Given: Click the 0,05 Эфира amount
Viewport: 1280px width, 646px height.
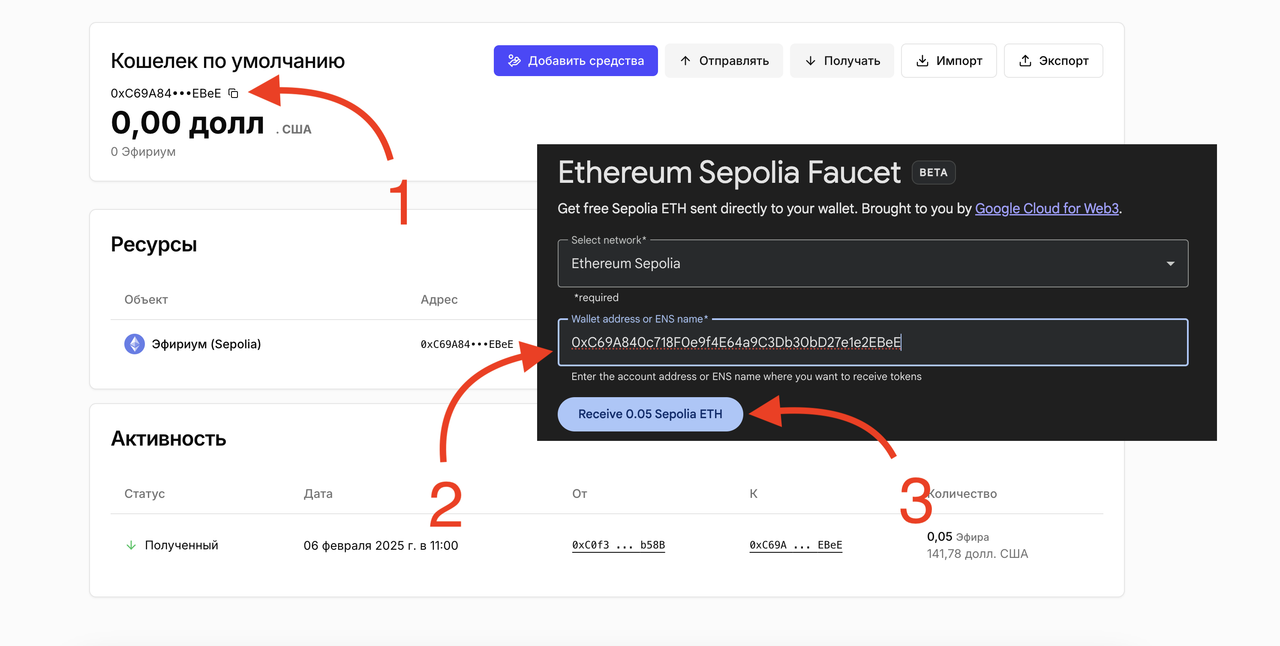Looking at the screenshot, I should coord(958,537).
